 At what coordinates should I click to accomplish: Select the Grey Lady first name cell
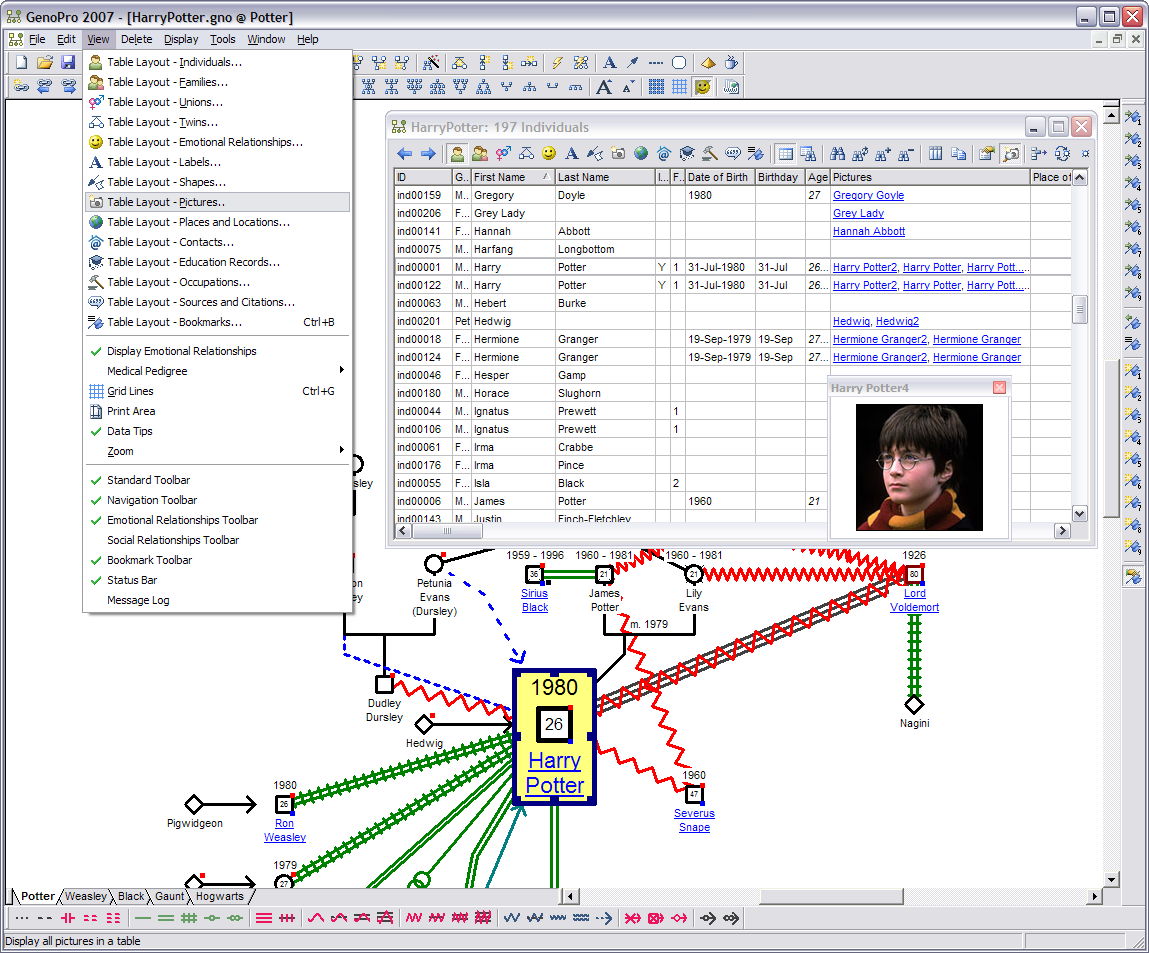[x=513, y=213]
